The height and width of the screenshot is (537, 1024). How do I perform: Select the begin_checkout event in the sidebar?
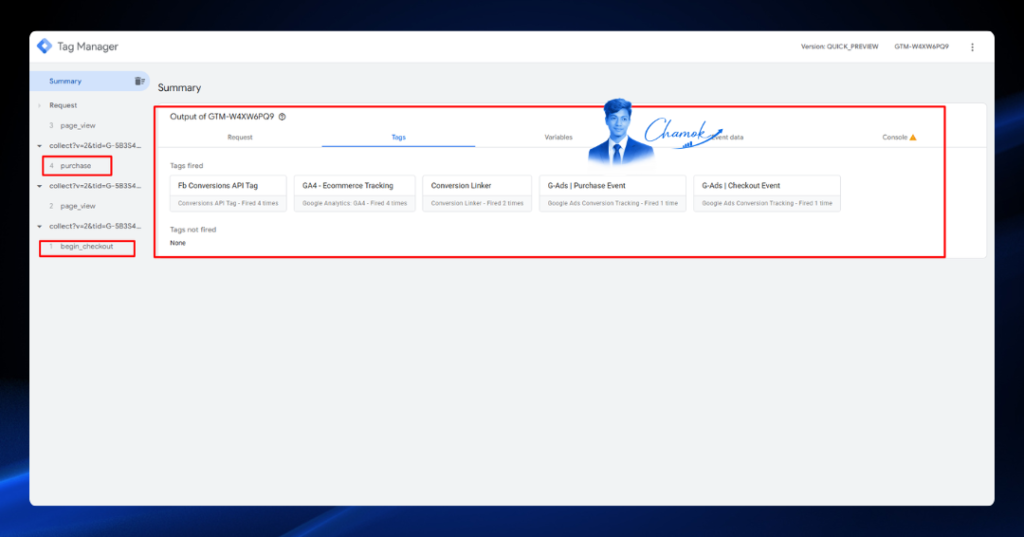pos(87,247)
